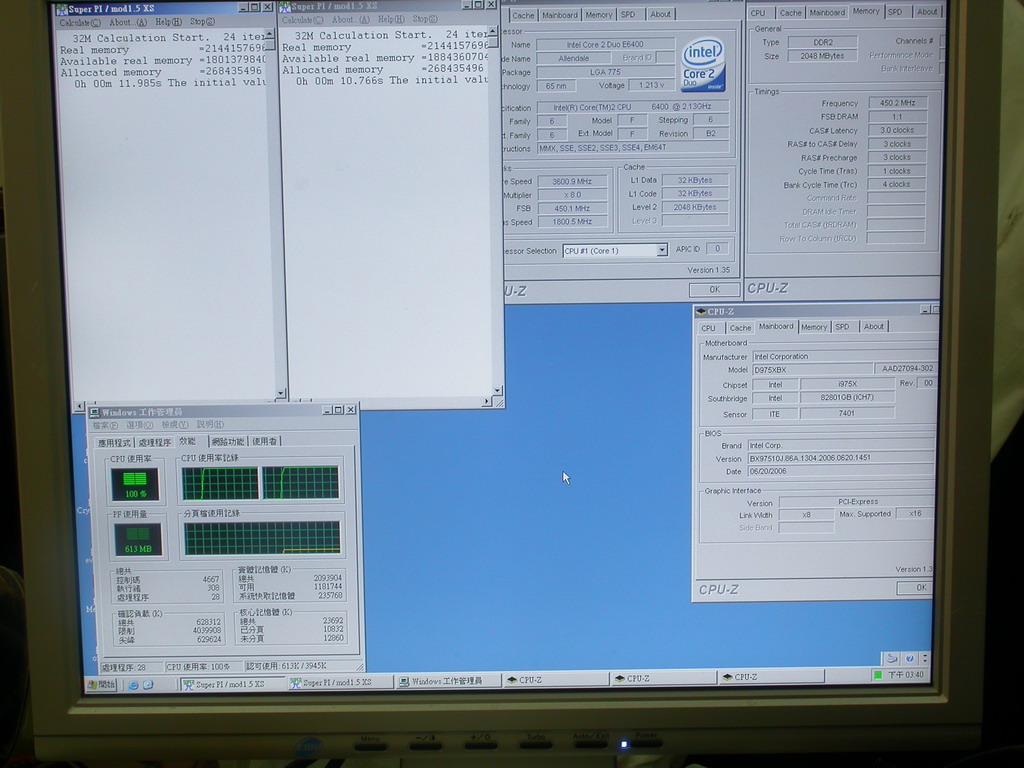The height and width of the screenshot is (768, 1024).
Task: Switch to 應用程式 tab in Task Manager
Action: (x=114, y=443)
